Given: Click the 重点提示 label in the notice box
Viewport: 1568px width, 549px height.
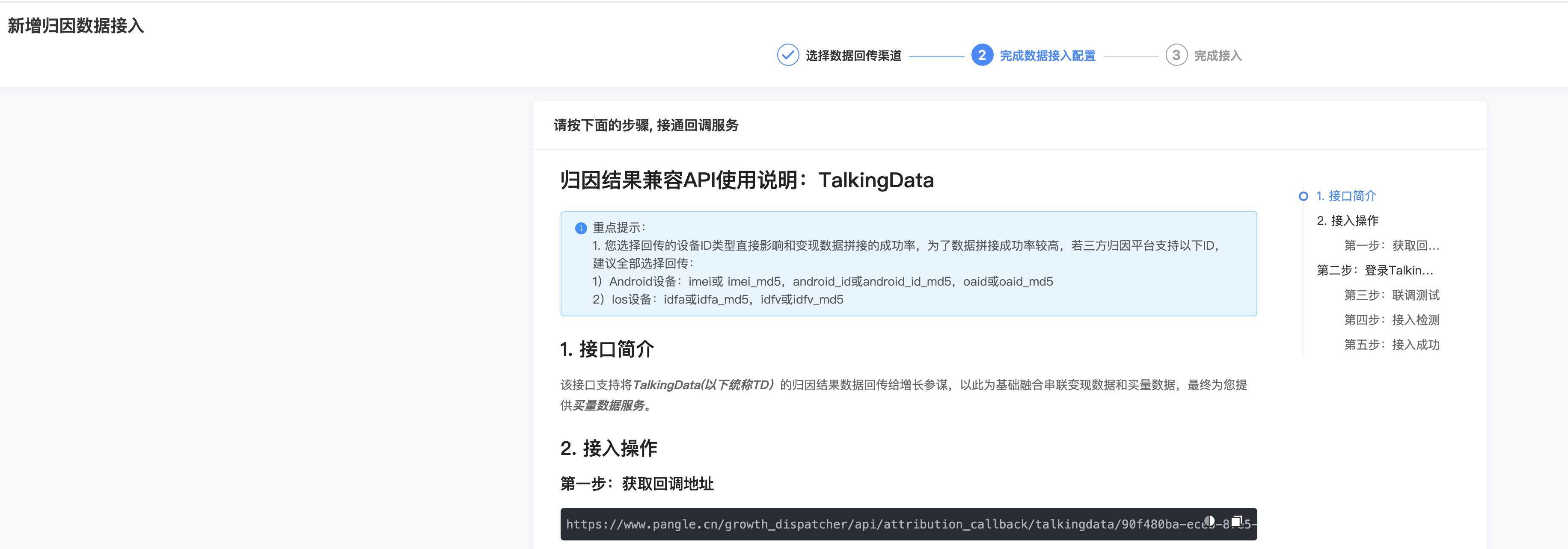Looking at the screenshot, I should (x=619, y=227).
